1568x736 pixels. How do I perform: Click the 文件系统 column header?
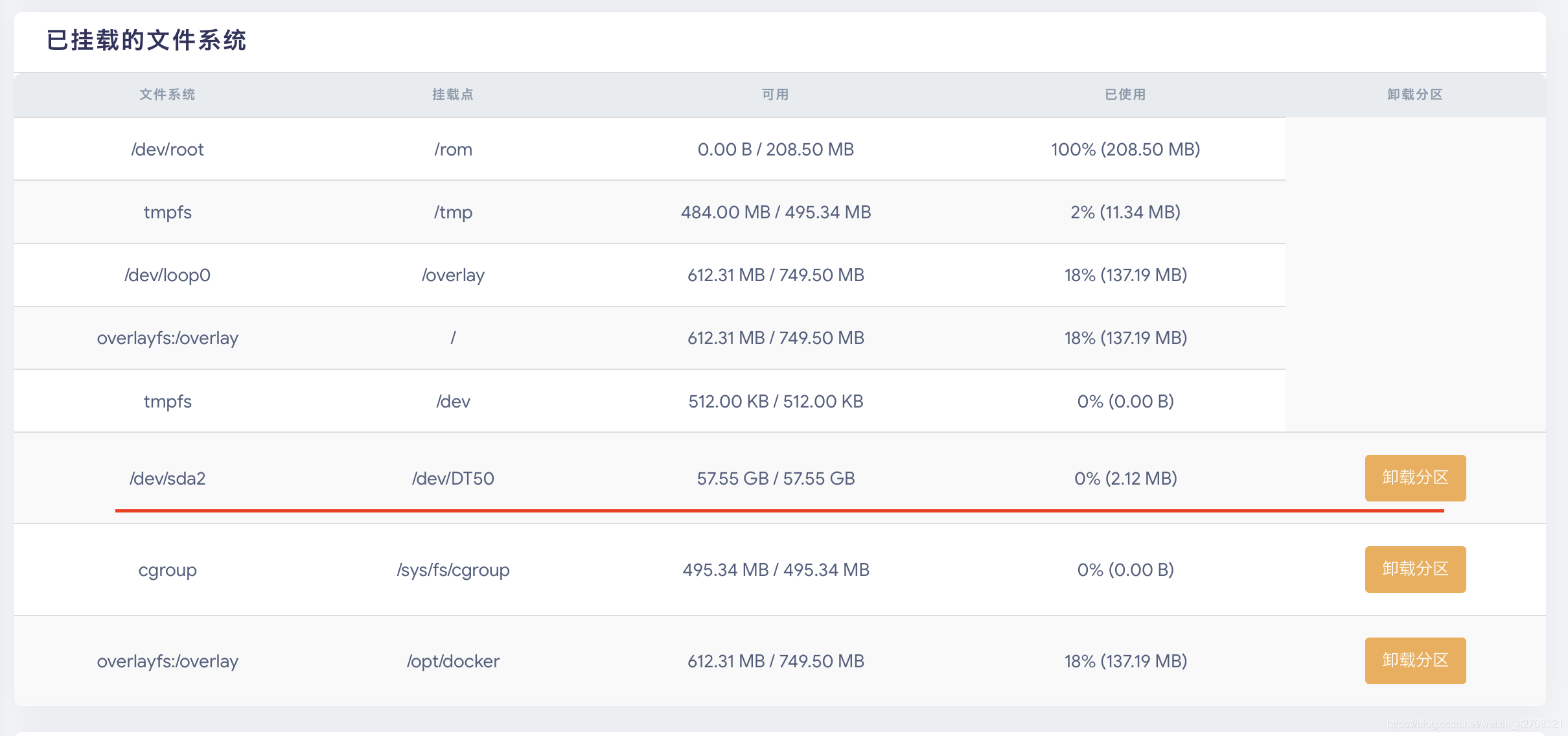coord(167,95)
